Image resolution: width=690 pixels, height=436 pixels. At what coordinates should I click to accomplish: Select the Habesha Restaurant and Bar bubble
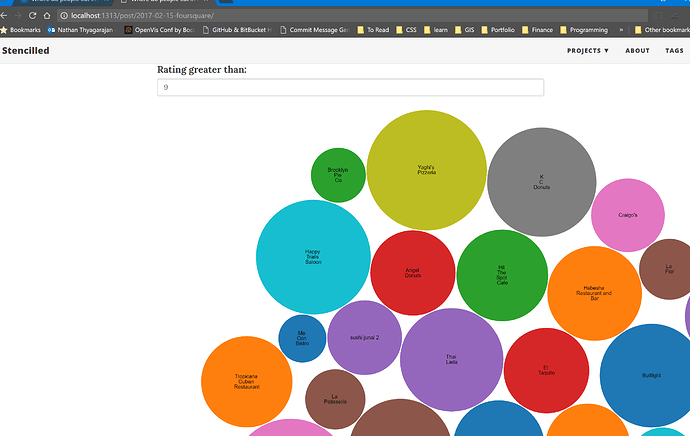594,293
